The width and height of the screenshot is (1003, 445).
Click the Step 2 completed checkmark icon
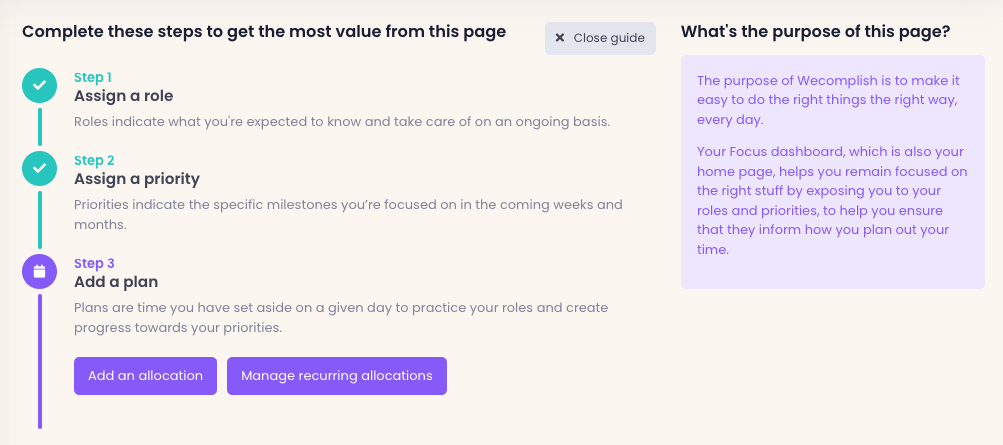[x=39, y=169]
